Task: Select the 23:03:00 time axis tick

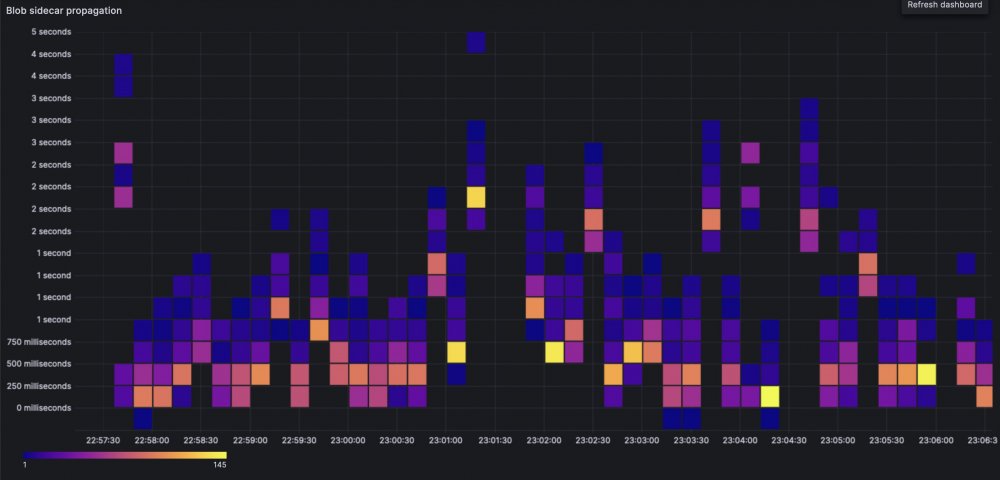Action: pyautogui.click(x=642, y=440)
